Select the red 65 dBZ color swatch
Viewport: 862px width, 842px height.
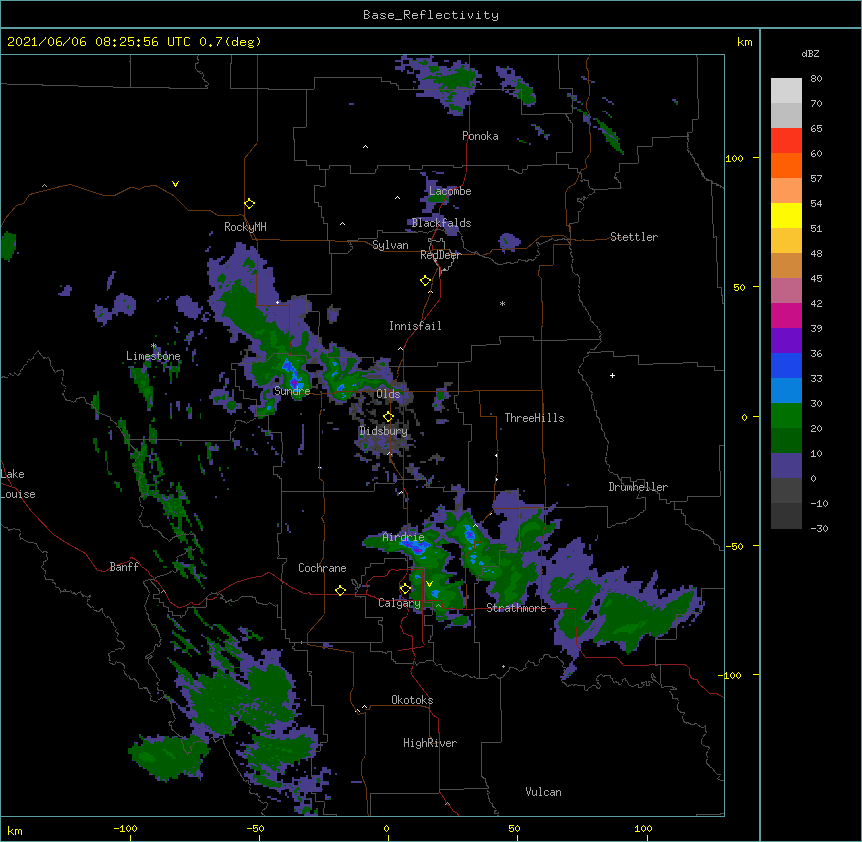786,141
